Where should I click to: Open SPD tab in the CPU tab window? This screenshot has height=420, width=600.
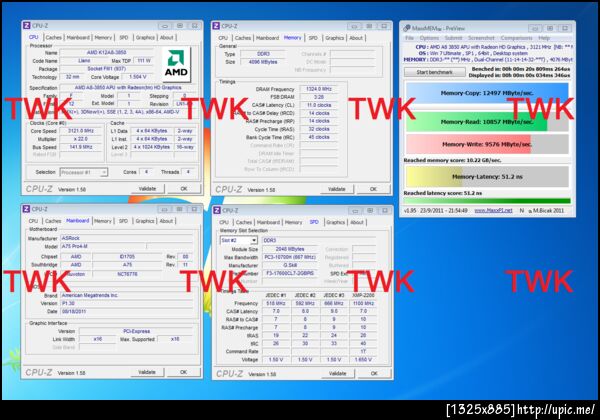click(124, 37)
